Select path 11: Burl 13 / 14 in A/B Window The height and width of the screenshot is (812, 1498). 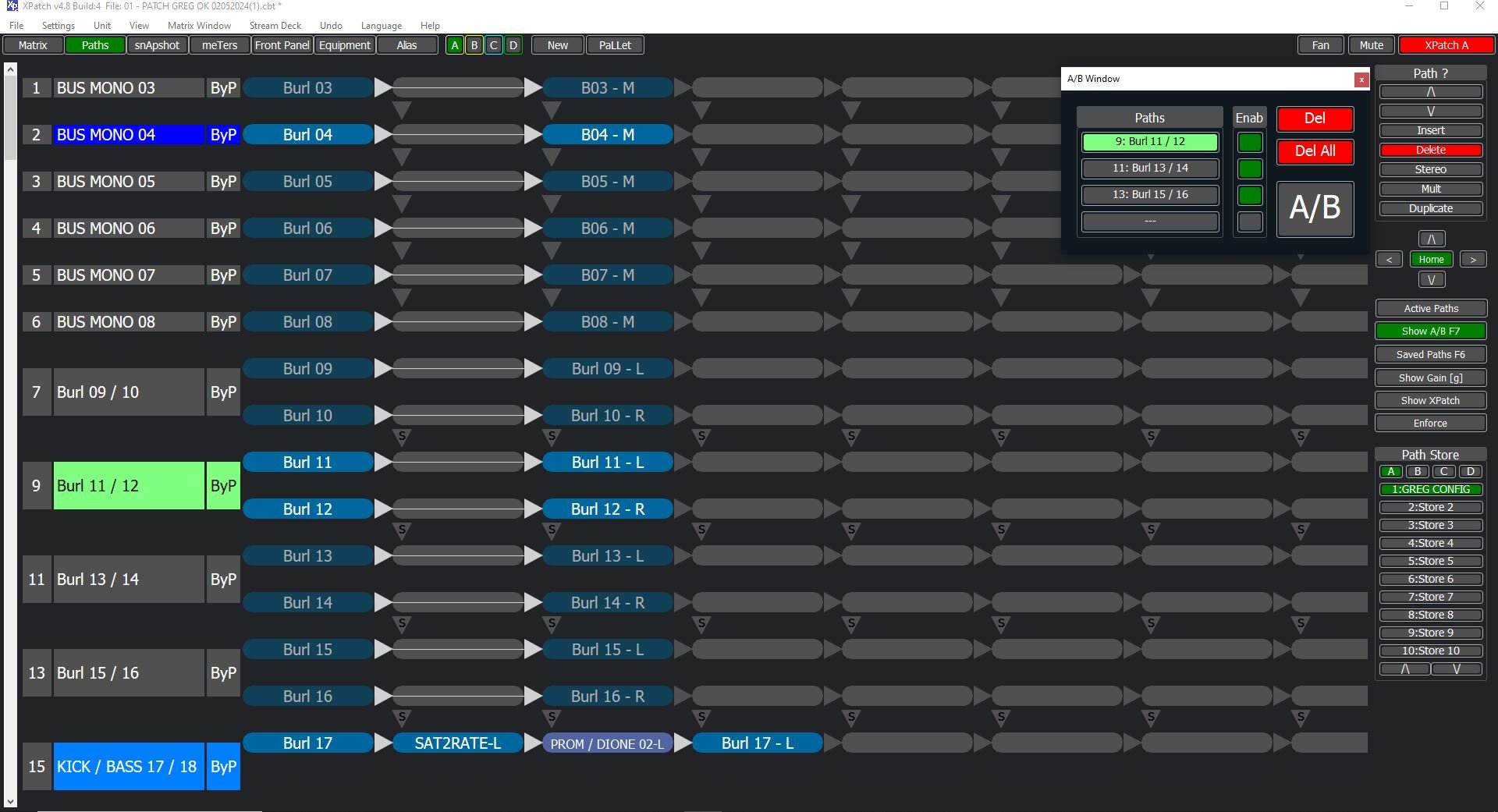click(1150, 168)
